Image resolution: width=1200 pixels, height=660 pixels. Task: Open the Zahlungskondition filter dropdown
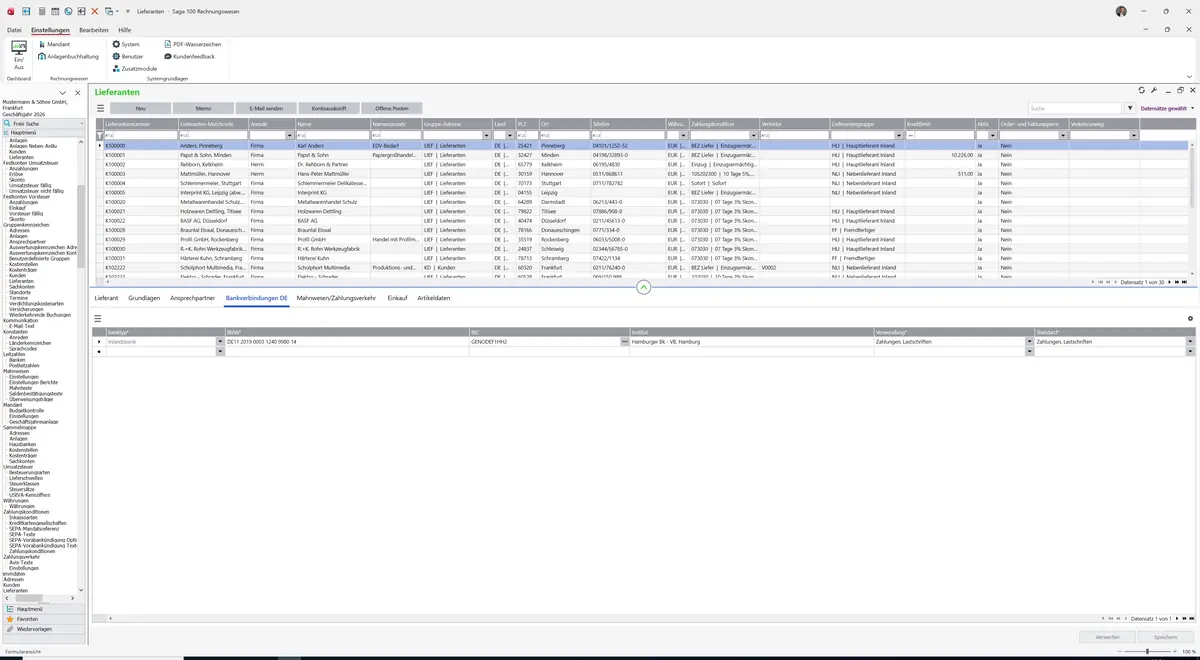point(752,135)
